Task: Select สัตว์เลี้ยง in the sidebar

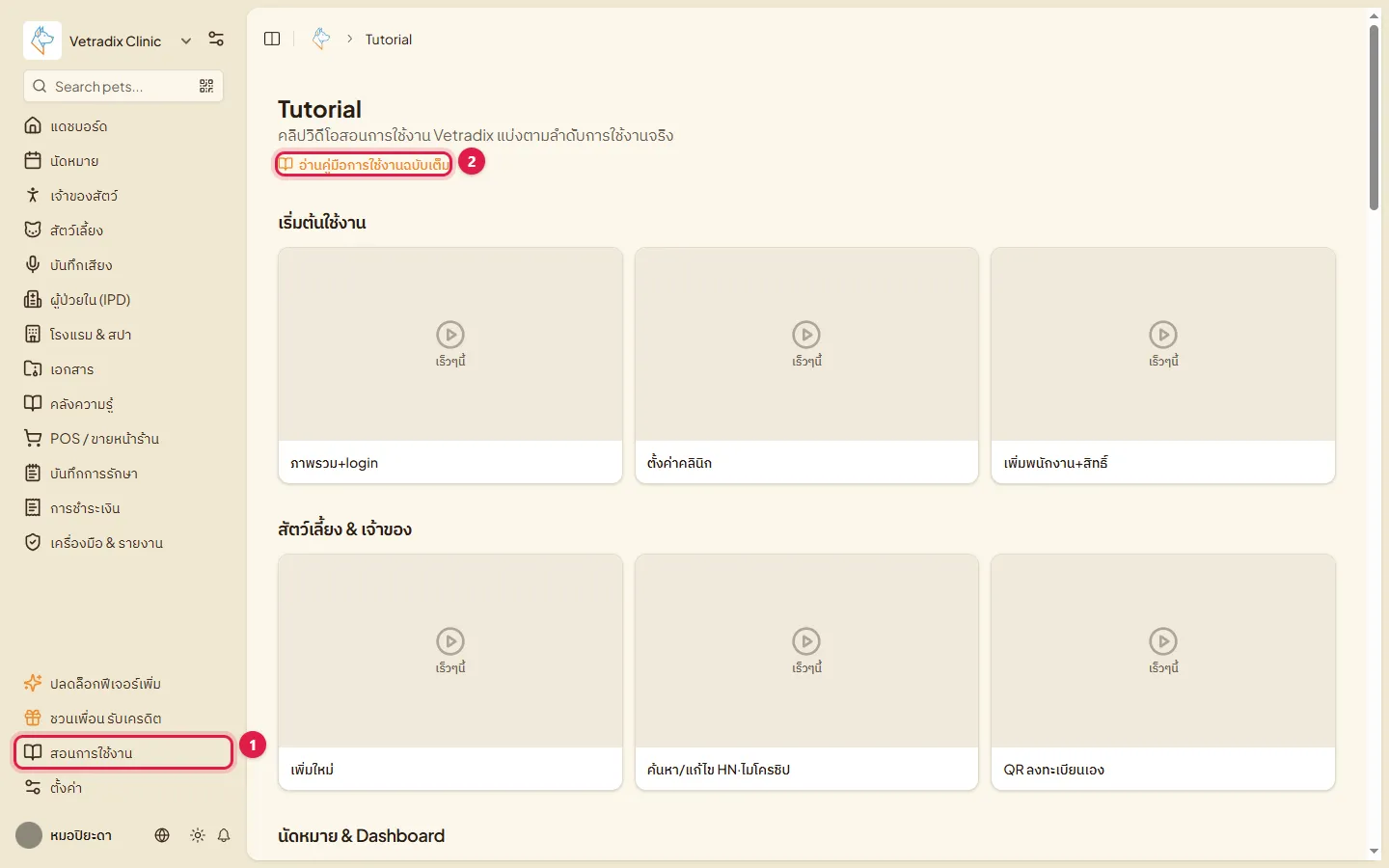Action: tap(123, 231)
